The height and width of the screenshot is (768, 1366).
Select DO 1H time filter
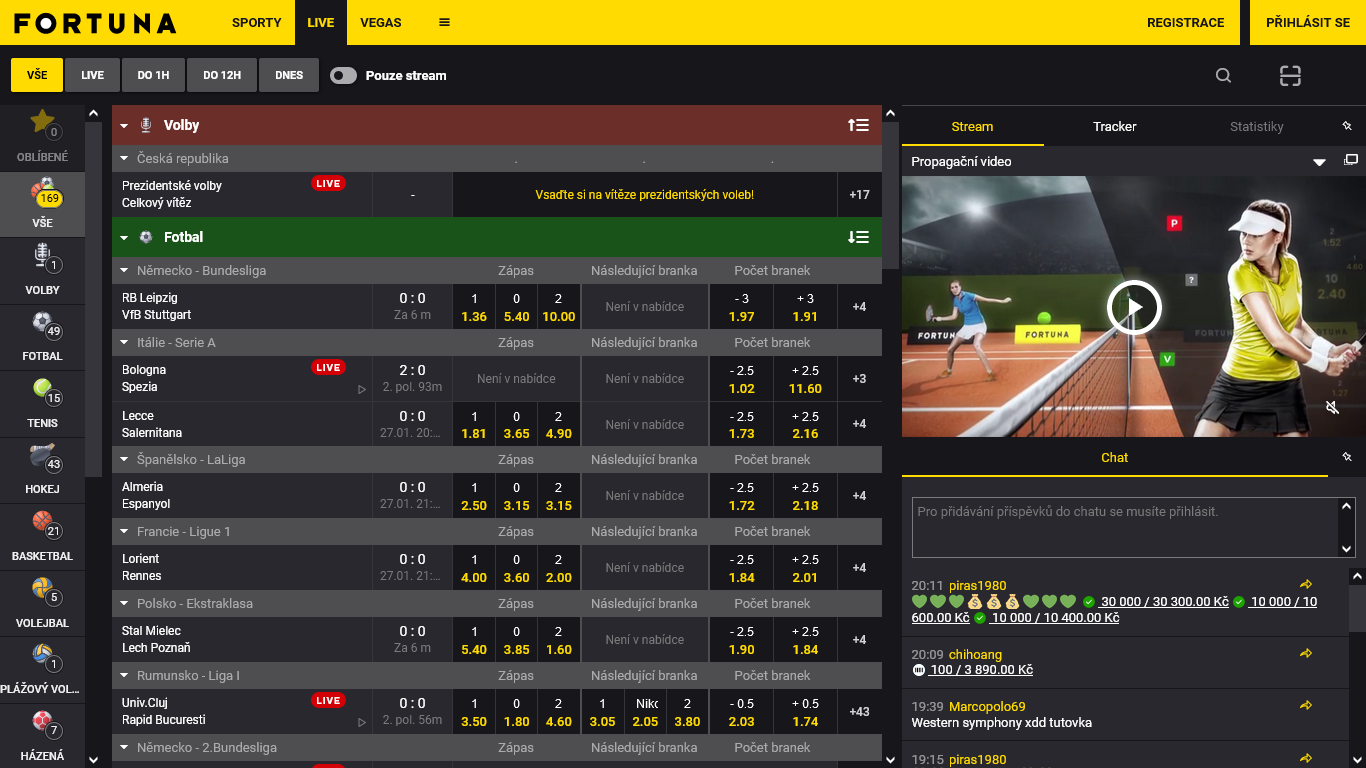pyautogui.click(x=154, y=75)
